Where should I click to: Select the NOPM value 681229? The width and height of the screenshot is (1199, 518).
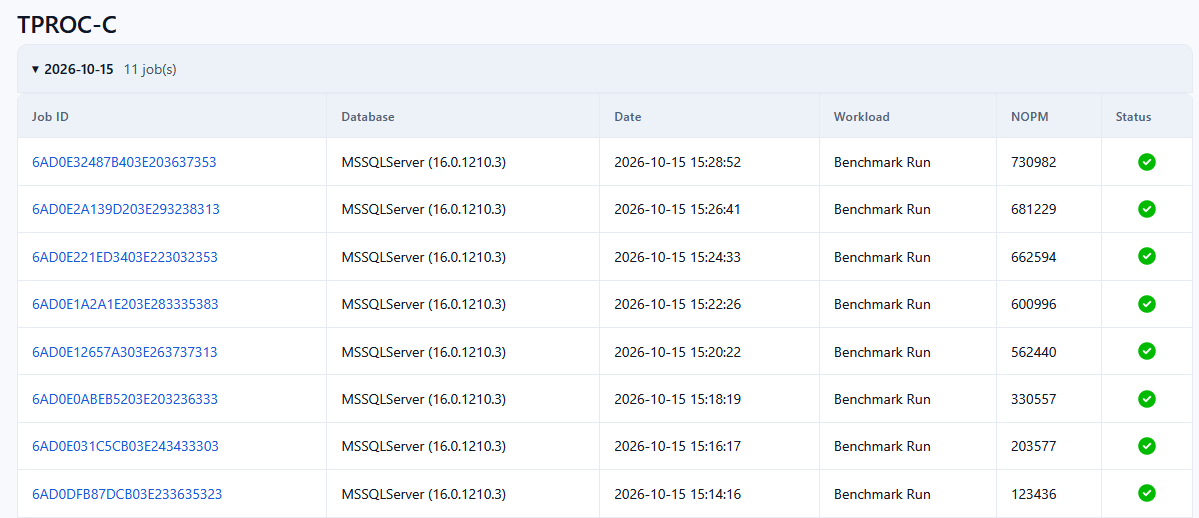pyautogui.click(x=1034, y=209)
